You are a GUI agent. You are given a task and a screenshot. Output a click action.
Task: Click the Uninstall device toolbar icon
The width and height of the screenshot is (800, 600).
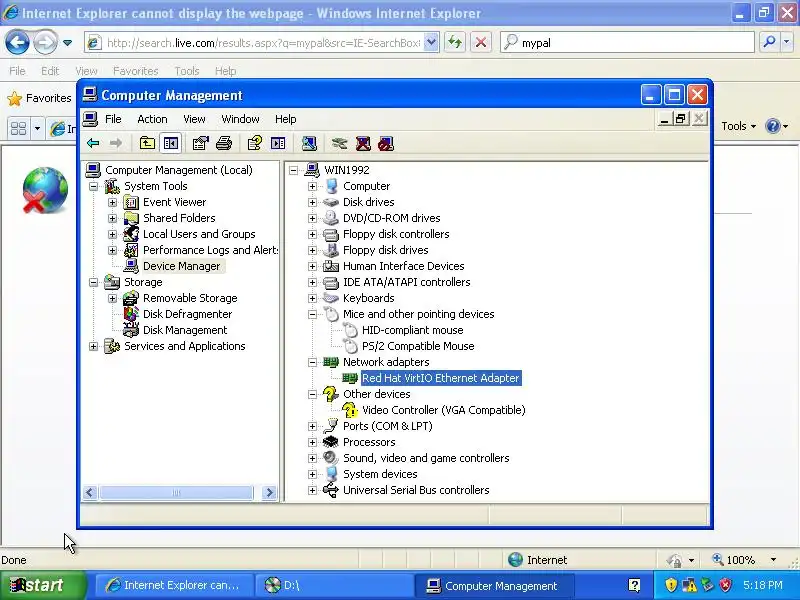(363, 143)
